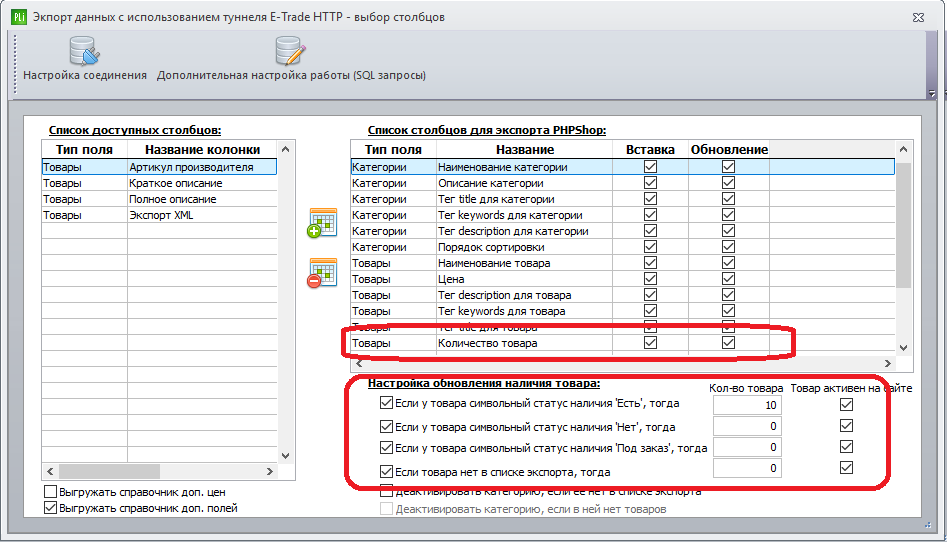Image resolution: width=947 pixels, height=542 pixels.
Task: Click up arrow of export columns scrollbar
Action: pyautogui.click(x=904, y=149)
